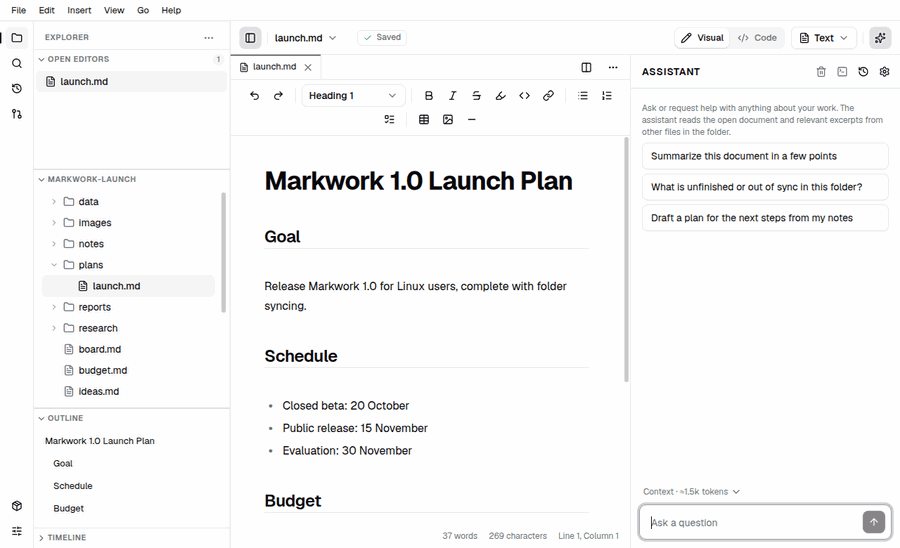Image resolution: width=900 pixels, height=548 pixels.
Task: Collapse the Open Editors section
Action: pyautogui.click(x=131, y=59)
